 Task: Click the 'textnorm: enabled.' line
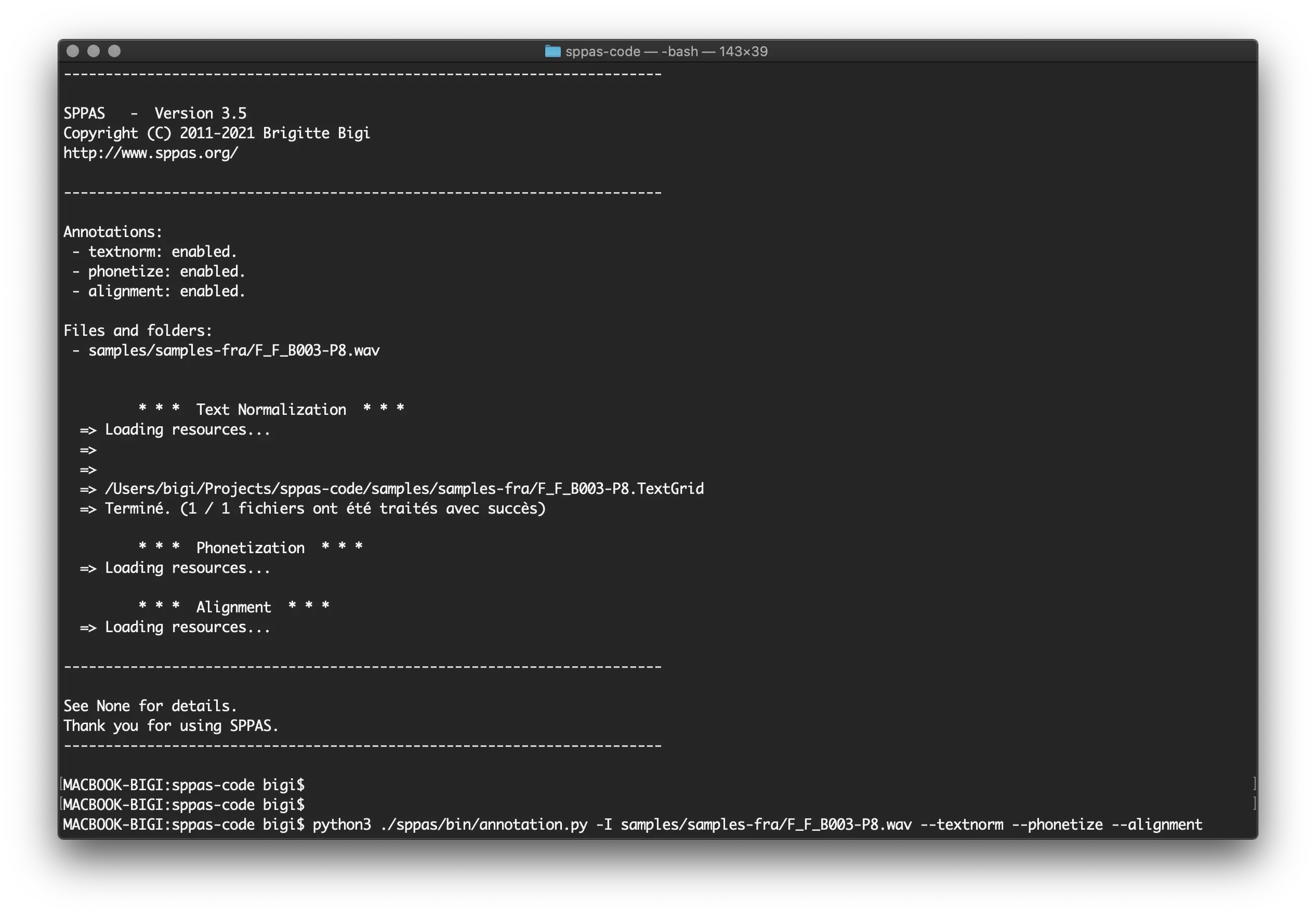(x=162, y=252)
